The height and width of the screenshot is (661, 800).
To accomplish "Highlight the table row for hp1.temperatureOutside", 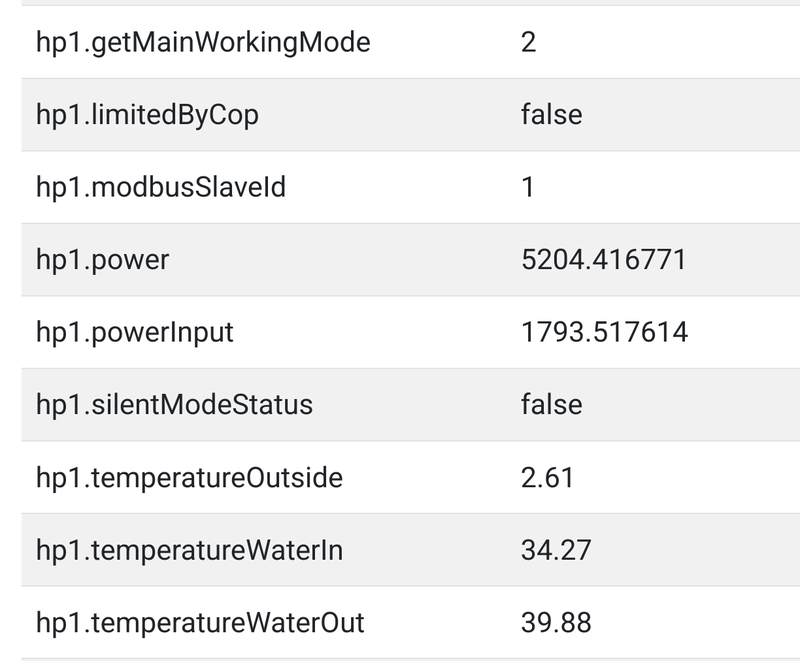I will [x=410, y=478].
